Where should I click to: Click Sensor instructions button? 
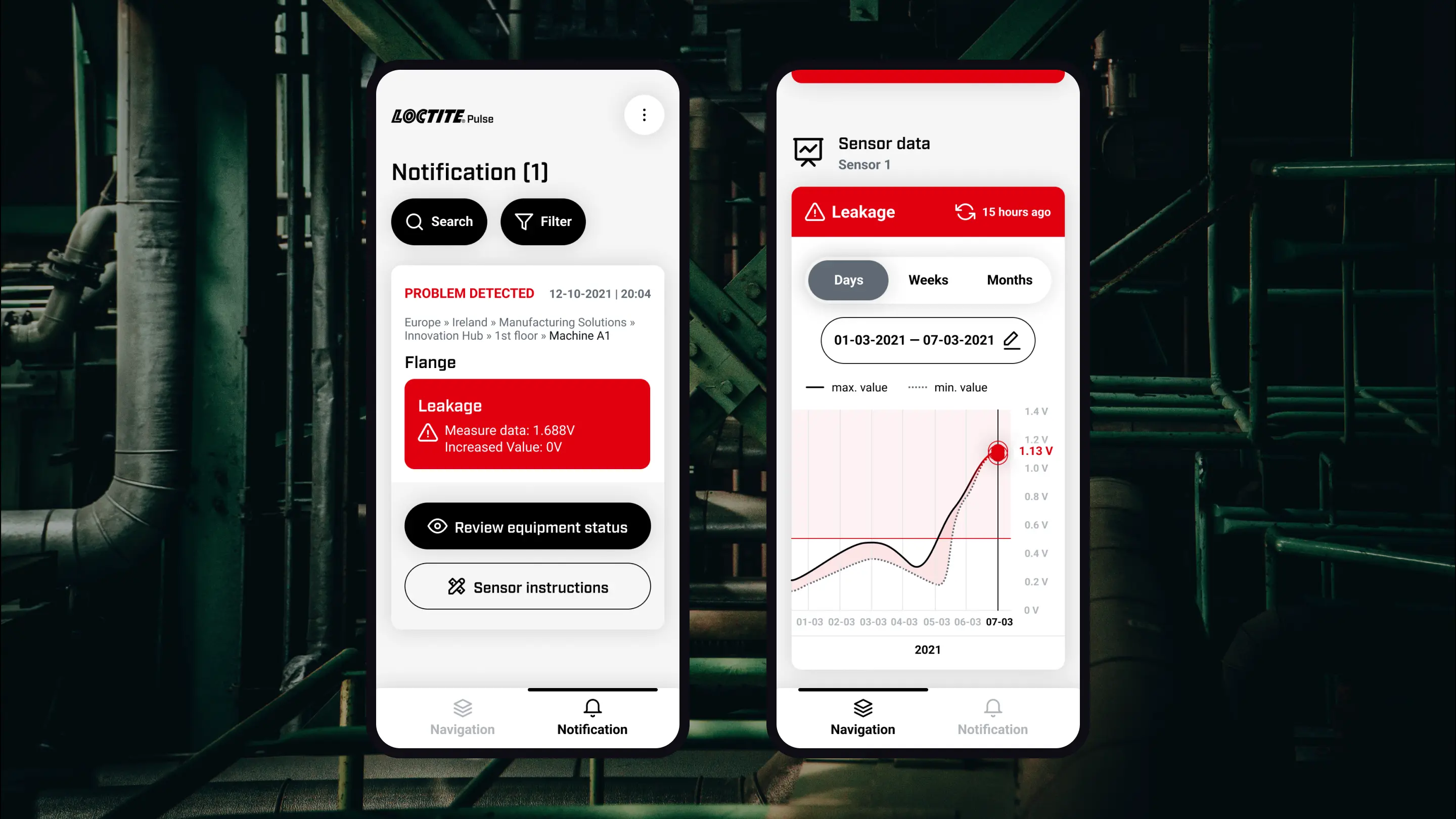tap(527, 587)
